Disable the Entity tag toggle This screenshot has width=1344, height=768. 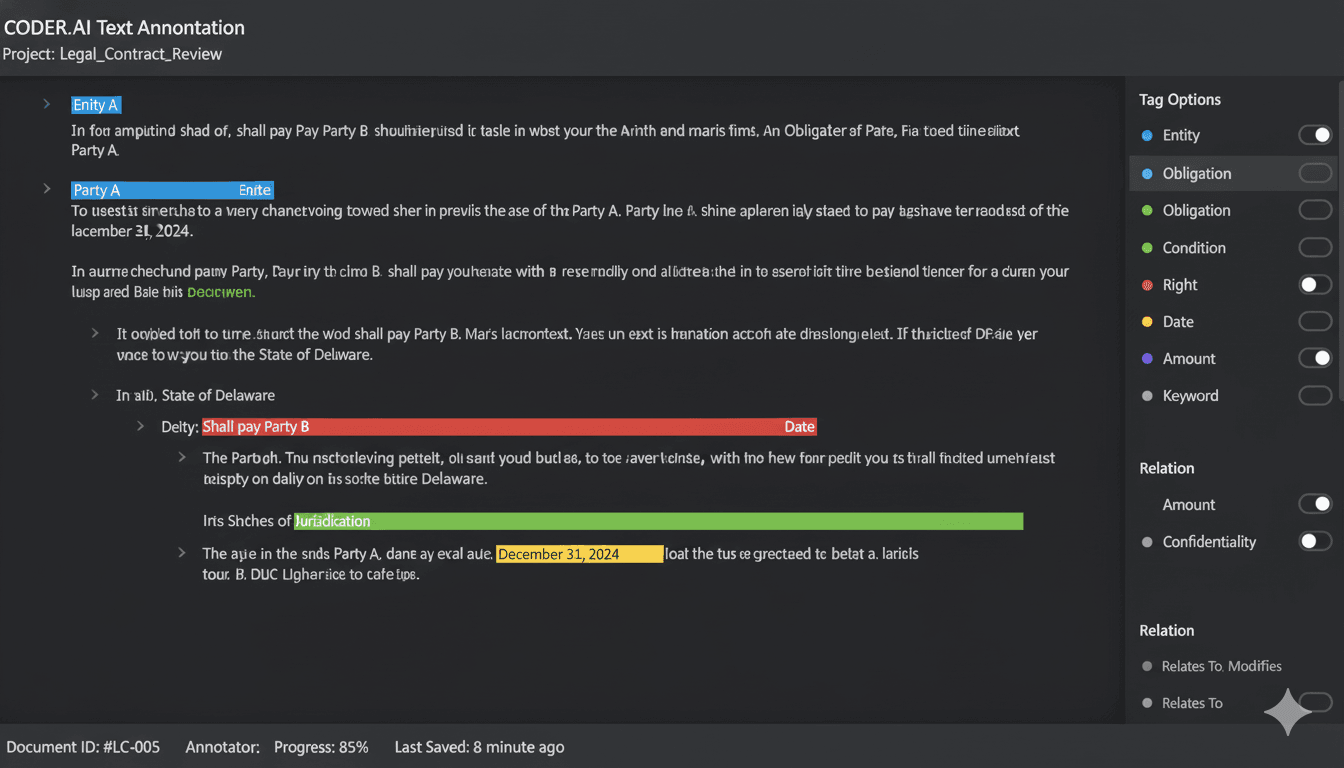[x=1315, y=135]
